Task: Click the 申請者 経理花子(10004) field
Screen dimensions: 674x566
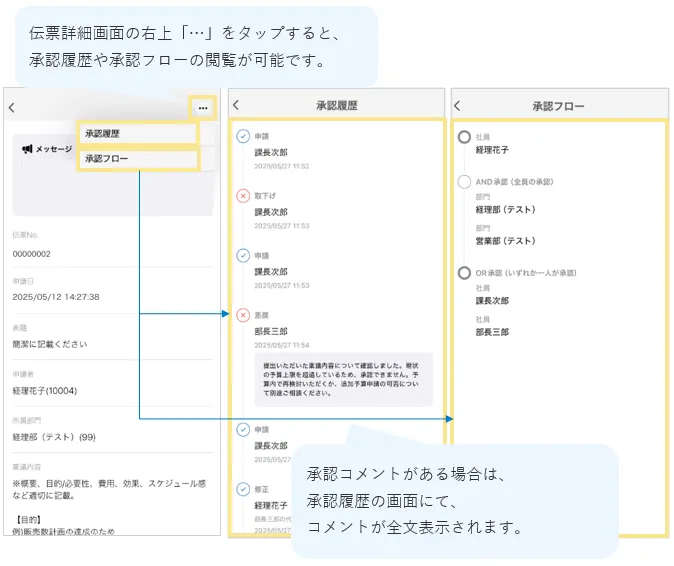Action: click(x=44, y=391)
